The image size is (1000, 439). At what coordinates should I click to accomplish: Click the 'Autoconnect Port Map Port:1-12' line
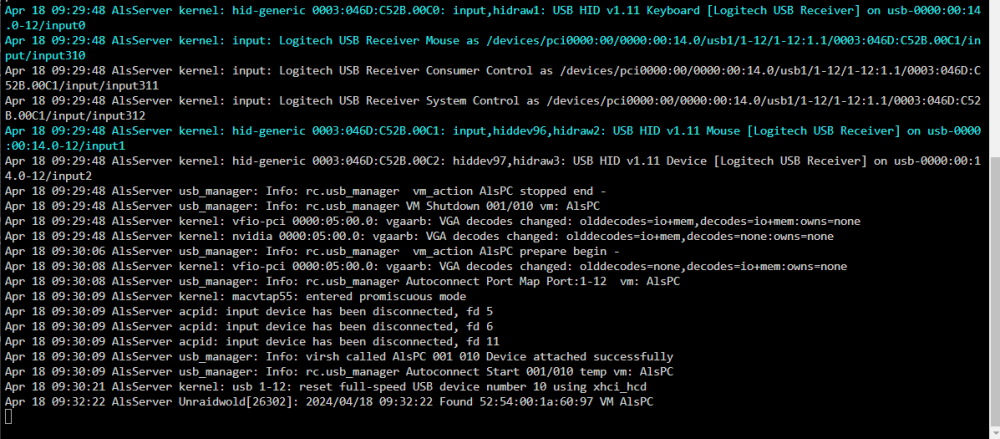pyautogui.click(x=342, y=281)
